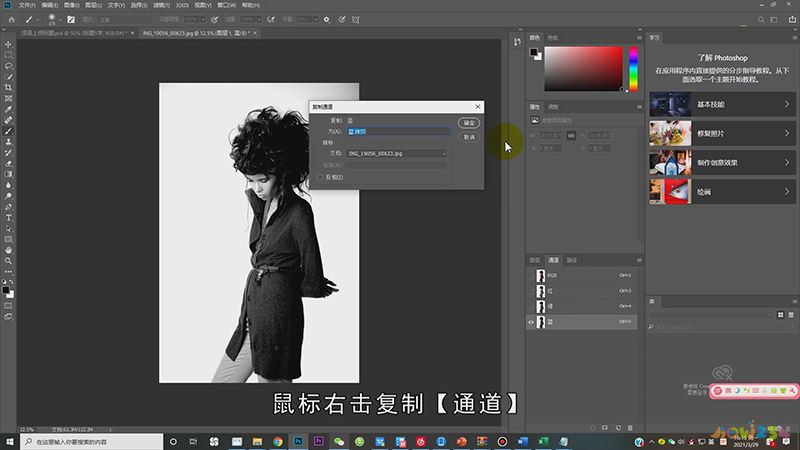Select the Dodge tool
Screen dimensions: 800x450
pyautogui.click(x=8, y=196)
